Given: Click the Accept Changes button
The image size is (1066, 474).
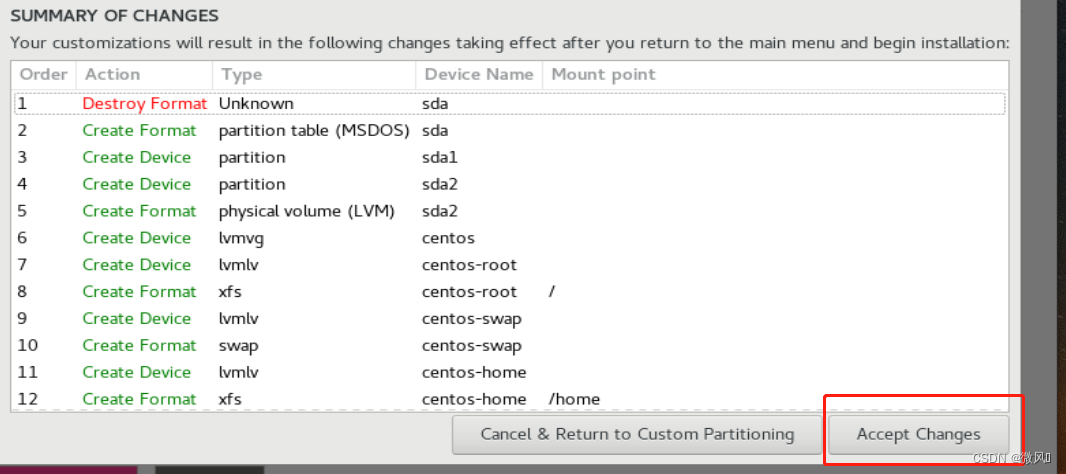Looking at the screenshot, I should point(918,434).
